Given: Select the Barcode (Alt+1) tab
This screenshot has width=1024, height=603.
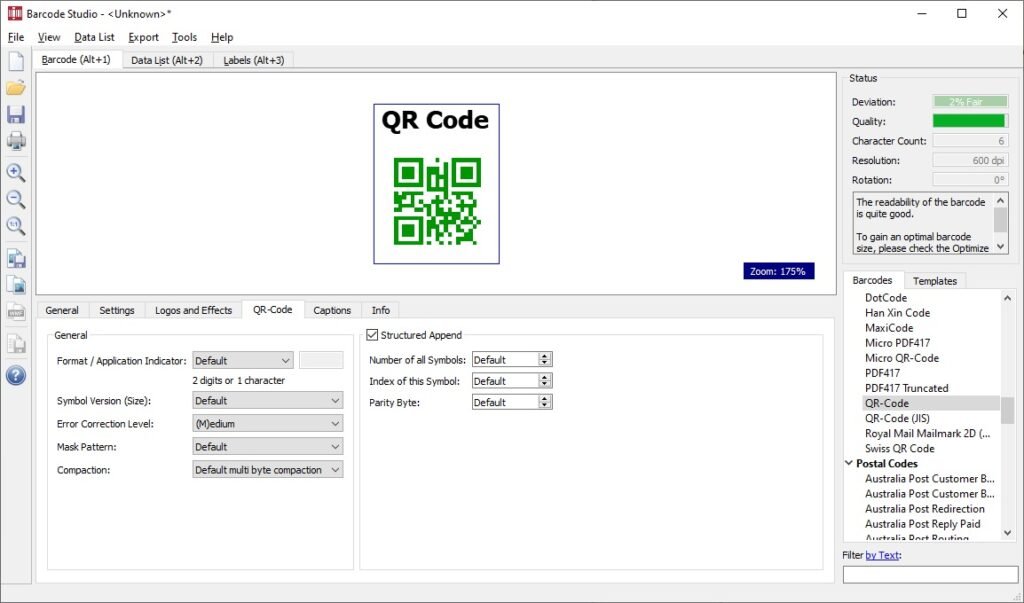Looking at the screenshot, I should pyautogui.click(x=76, y=59).
